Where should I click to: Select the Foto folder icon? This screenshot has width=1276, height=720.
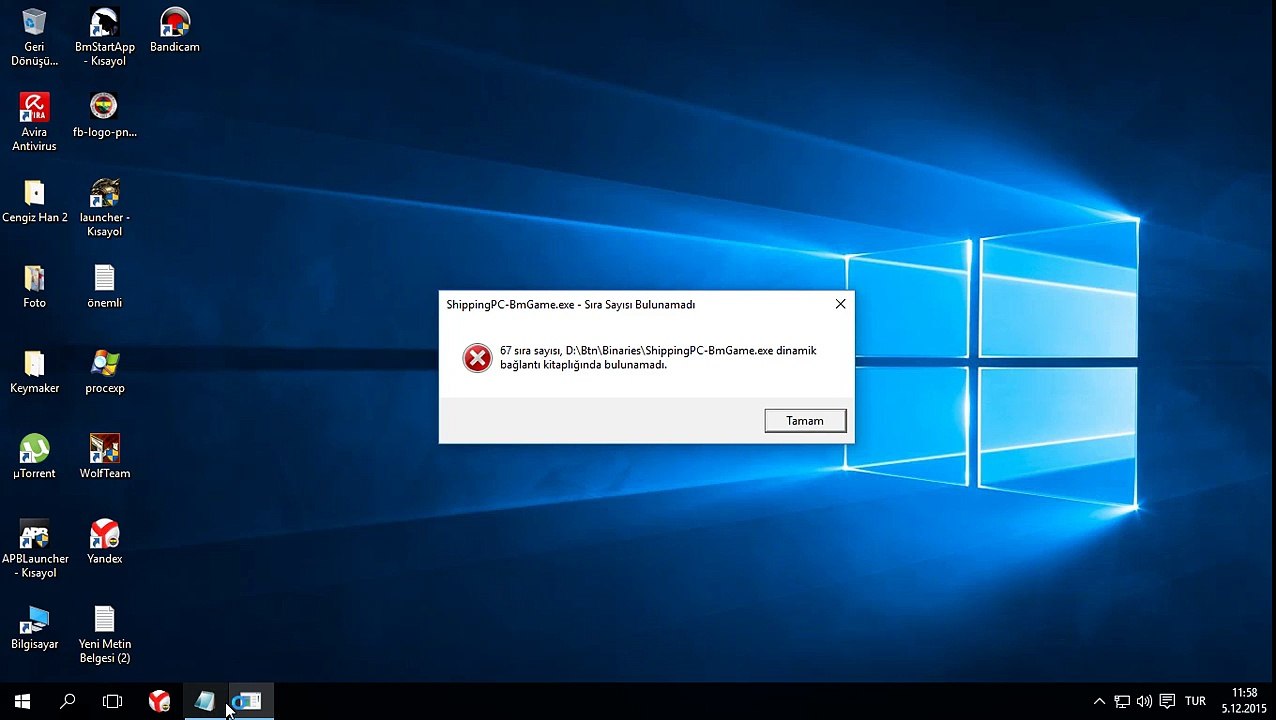click(34, 286)
